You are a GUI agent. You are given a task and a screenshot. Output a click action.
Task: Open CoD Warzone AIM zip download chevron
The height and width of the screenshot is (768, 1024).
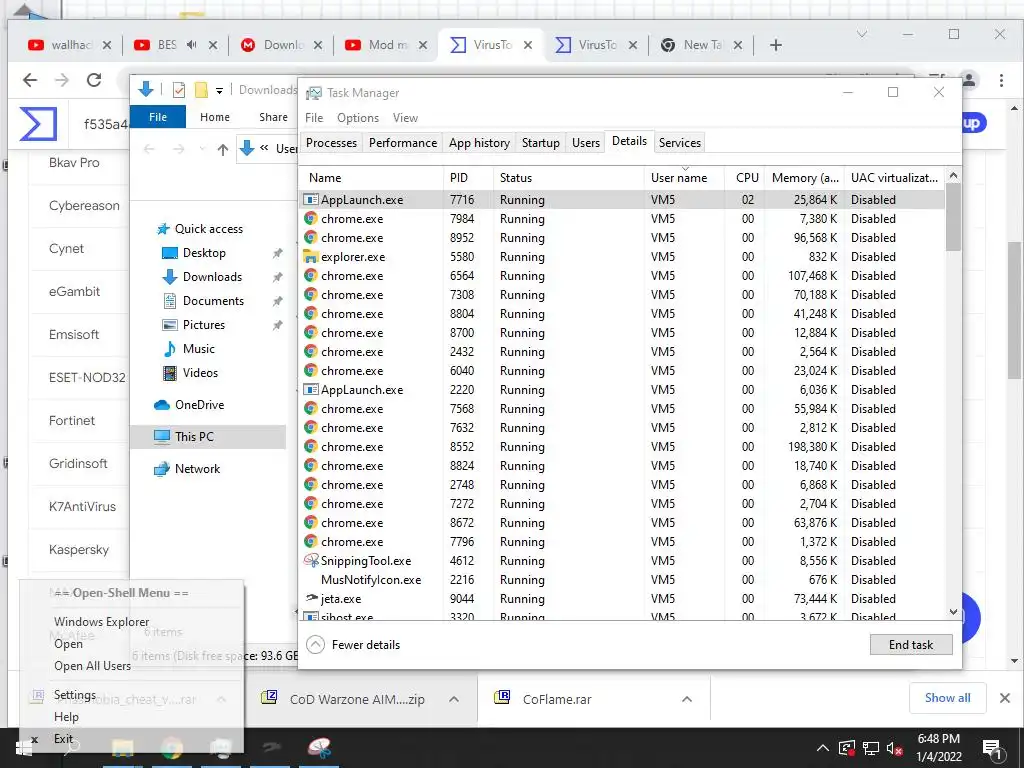point(453,699)
